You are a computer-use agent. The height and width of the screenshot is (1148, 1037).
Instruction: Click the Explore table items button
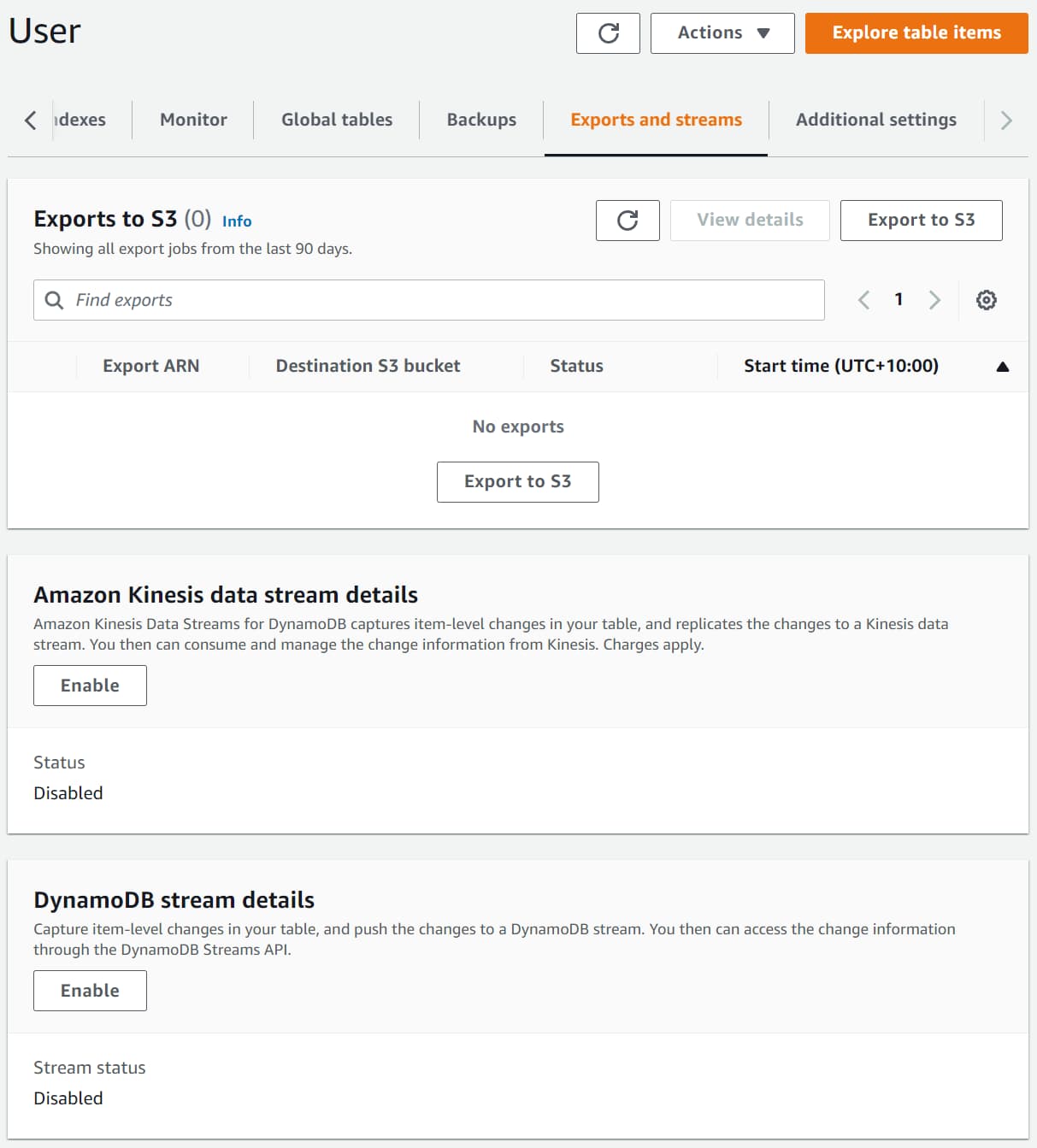916,33
